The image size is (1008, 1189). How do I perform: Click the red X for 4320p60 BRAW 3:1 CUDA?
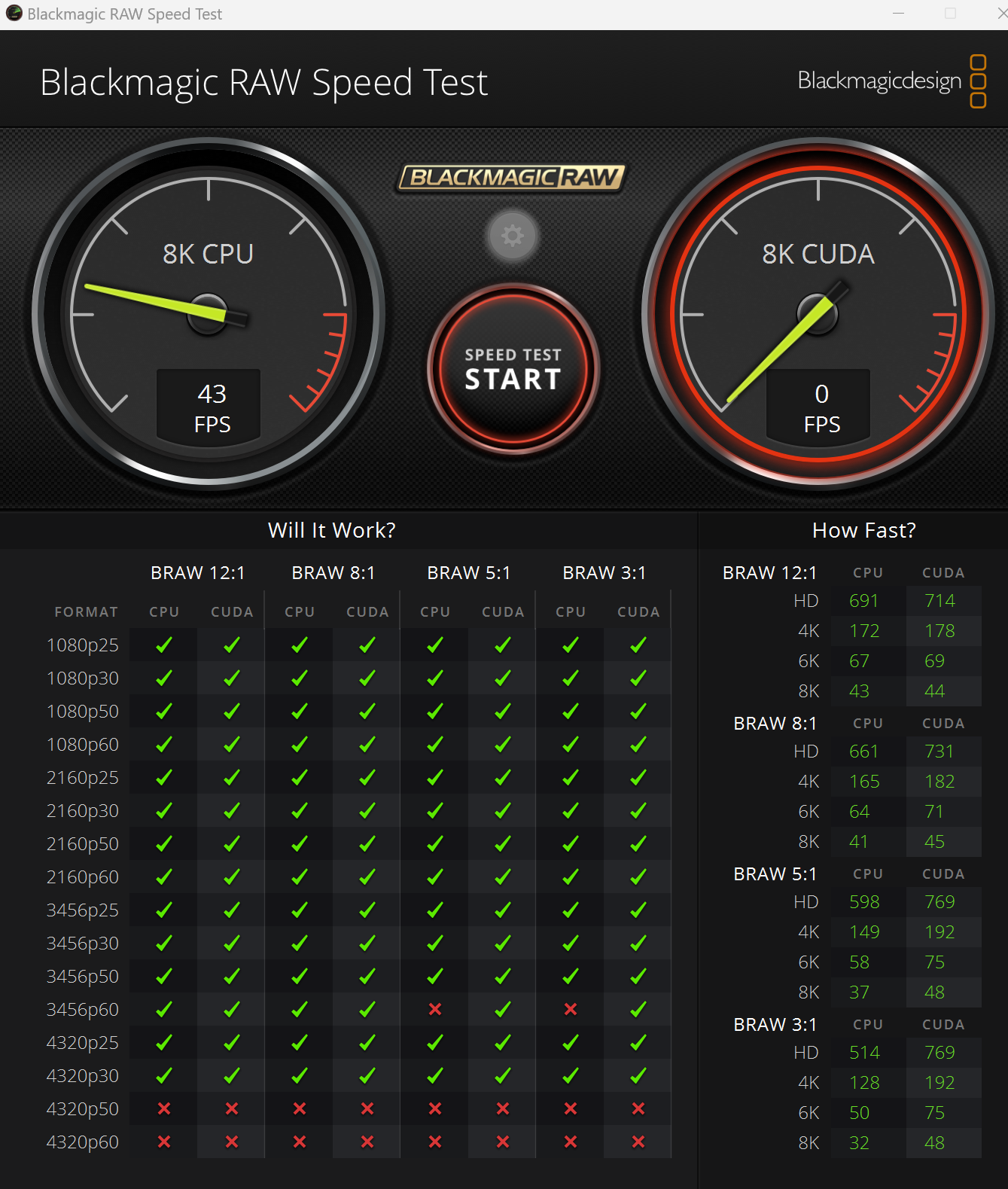pyautogui.click(x=638, y=1142)
